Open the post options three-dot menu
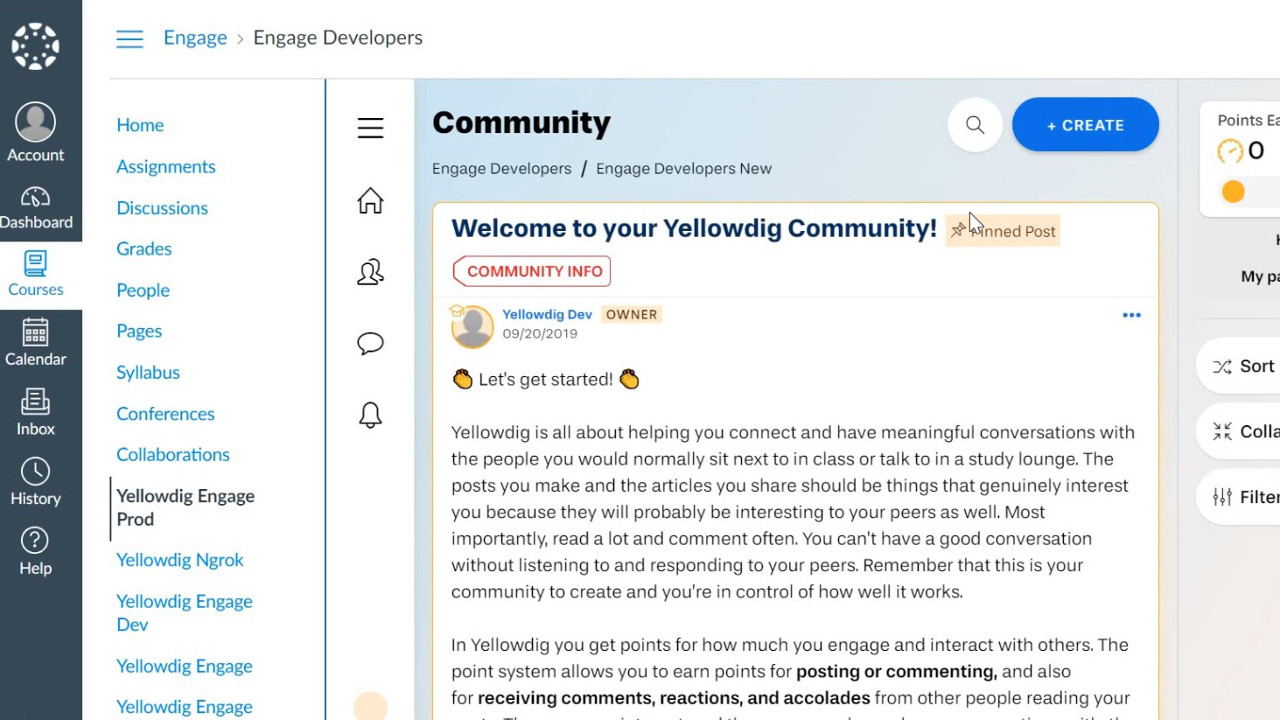1280x720 pixels. [x=1132, y=315]
